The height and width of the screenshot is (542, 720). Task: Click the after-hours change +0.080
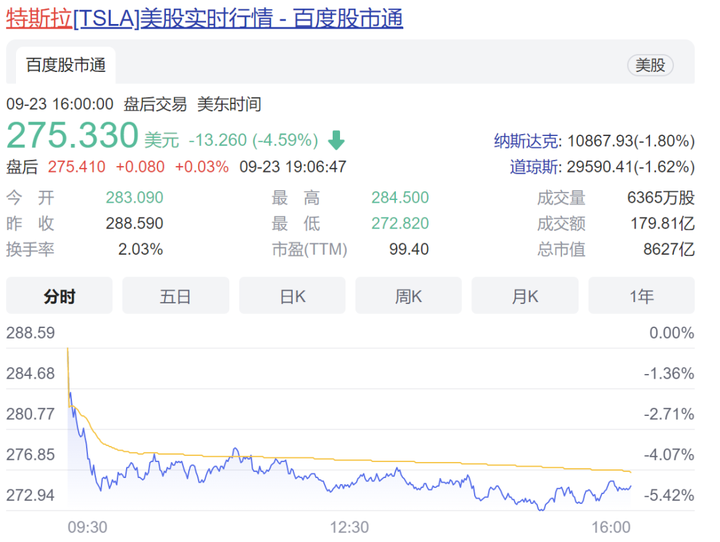tap(140, 167)
